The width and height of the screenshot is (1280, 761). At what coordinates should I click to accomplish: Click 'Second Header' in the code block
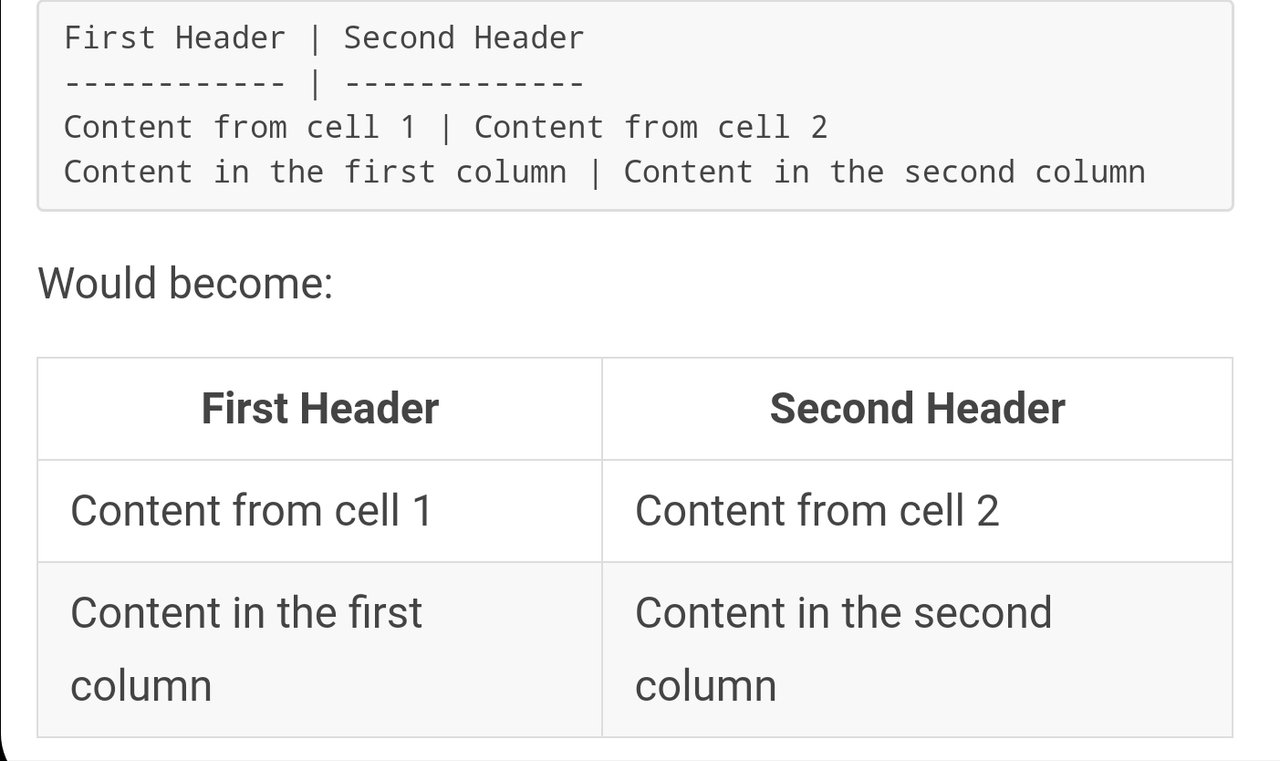click(x=463, y=38)
